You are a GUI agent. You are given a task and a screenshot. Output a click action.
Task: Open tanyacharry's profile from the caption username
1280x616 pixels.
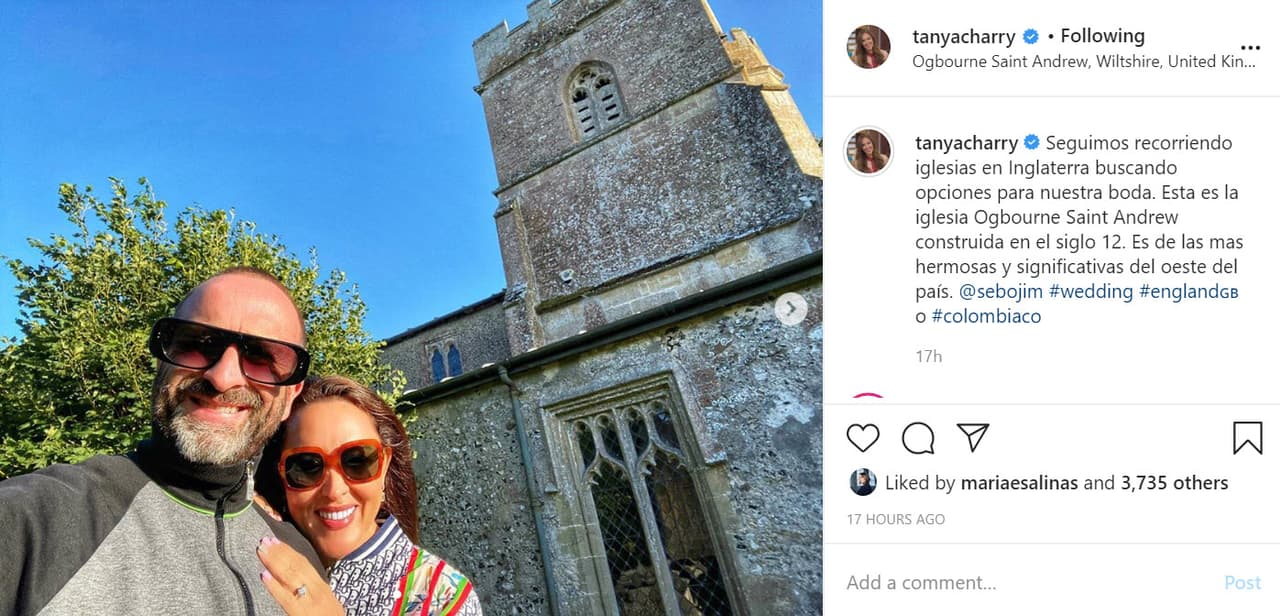coord(962,142)
